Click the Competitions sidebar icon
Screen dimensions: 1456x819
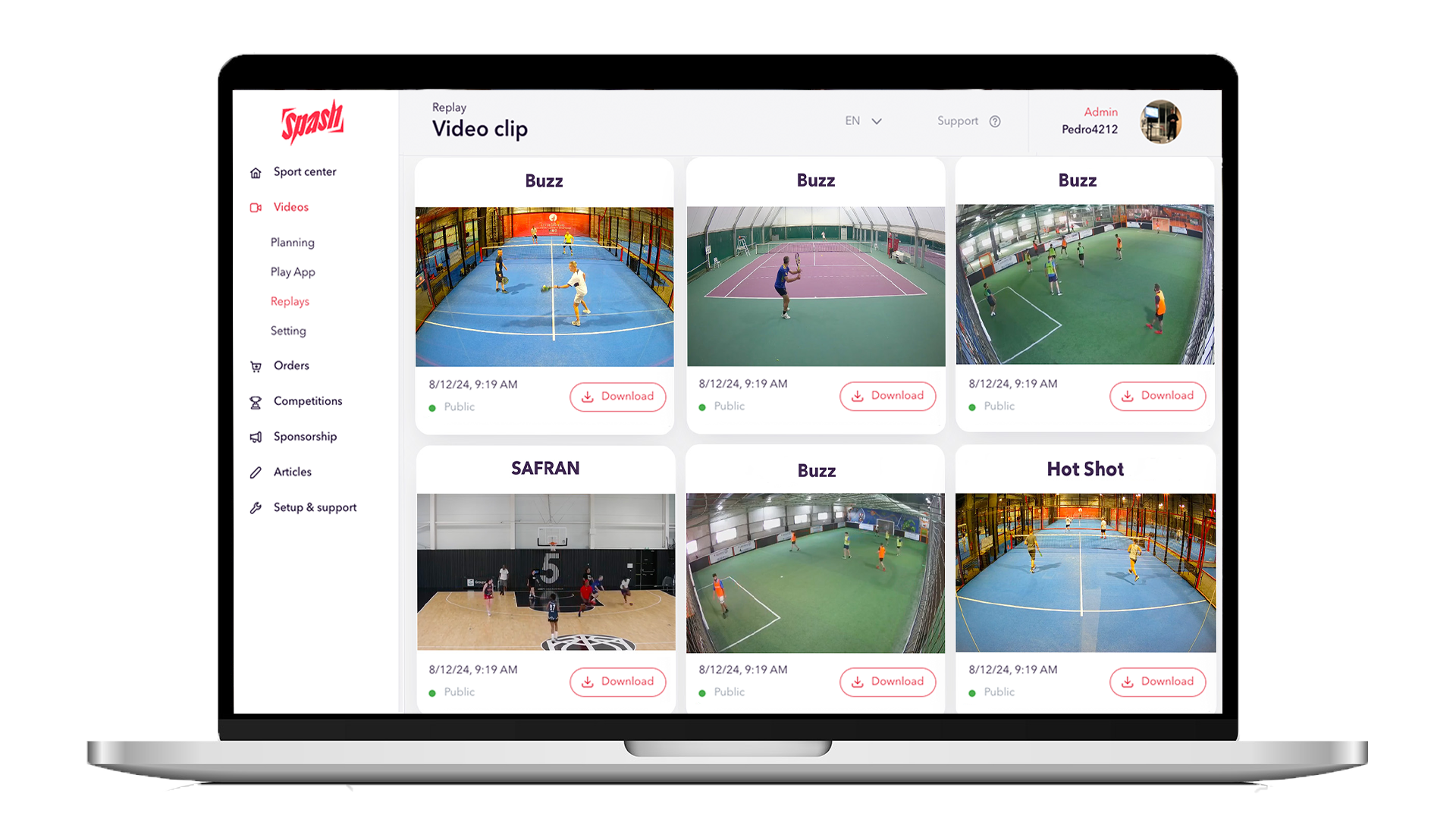coord(254,401)
